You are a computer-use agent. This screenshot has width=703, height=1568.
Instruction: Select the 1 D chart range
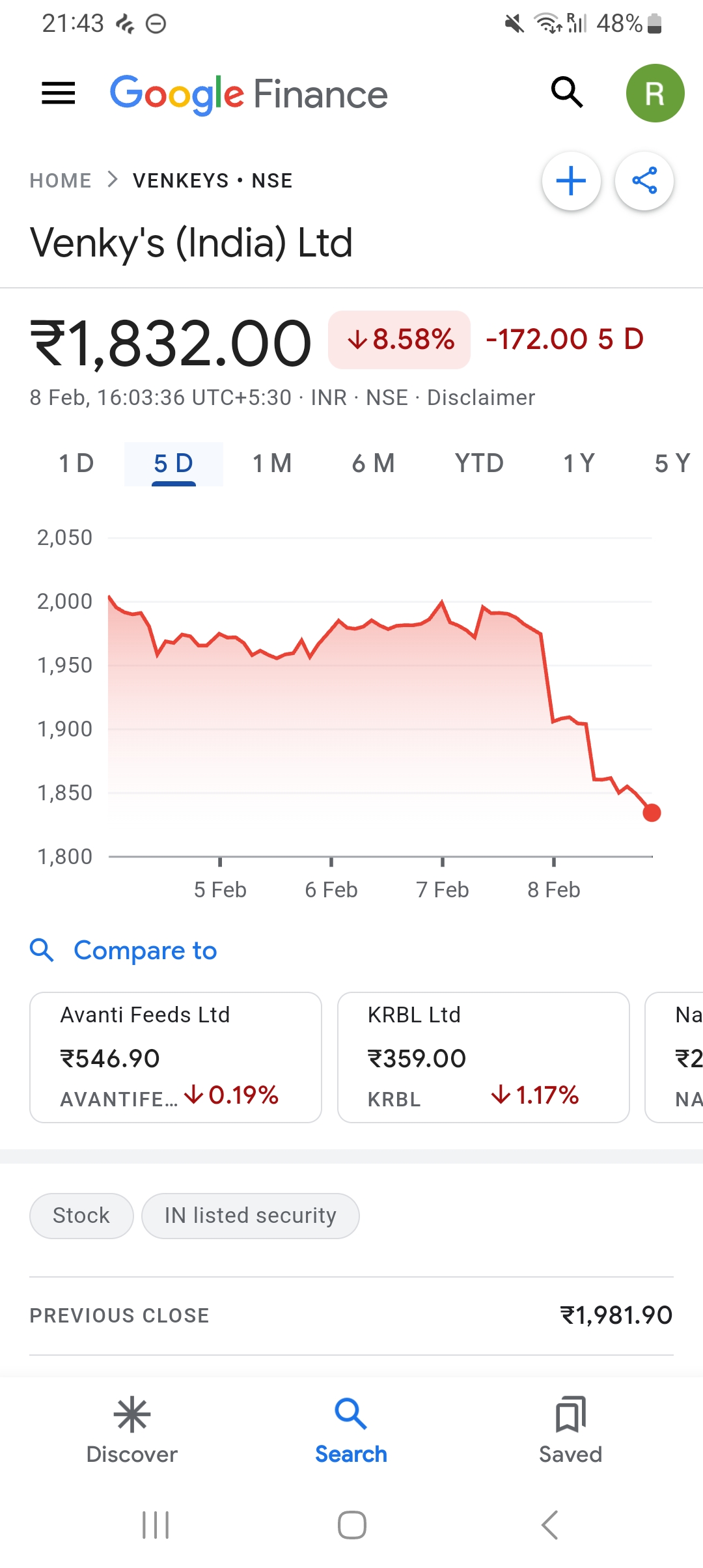point(76,464)
